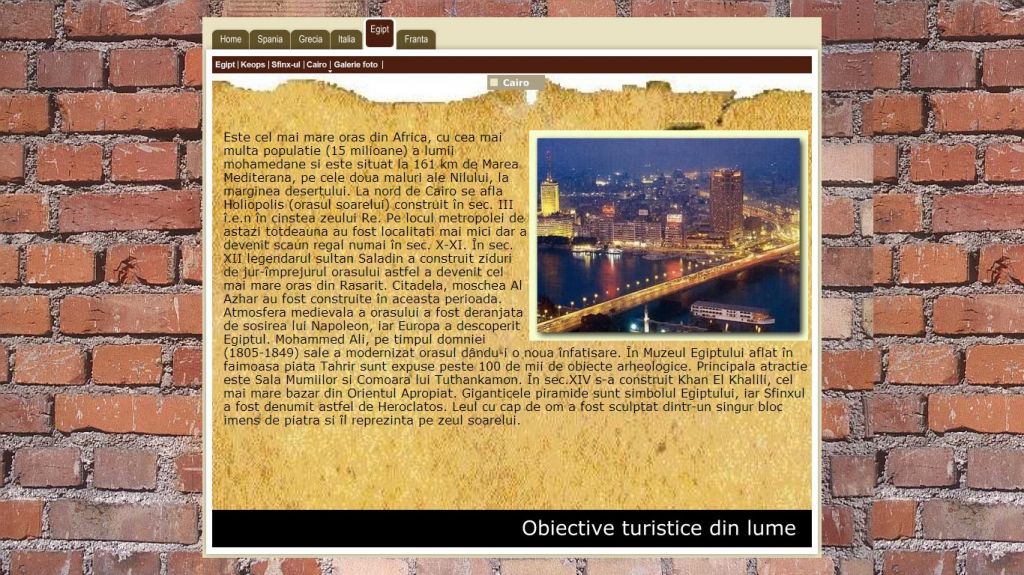
Task: Open the Home tab
Action: 230,40
